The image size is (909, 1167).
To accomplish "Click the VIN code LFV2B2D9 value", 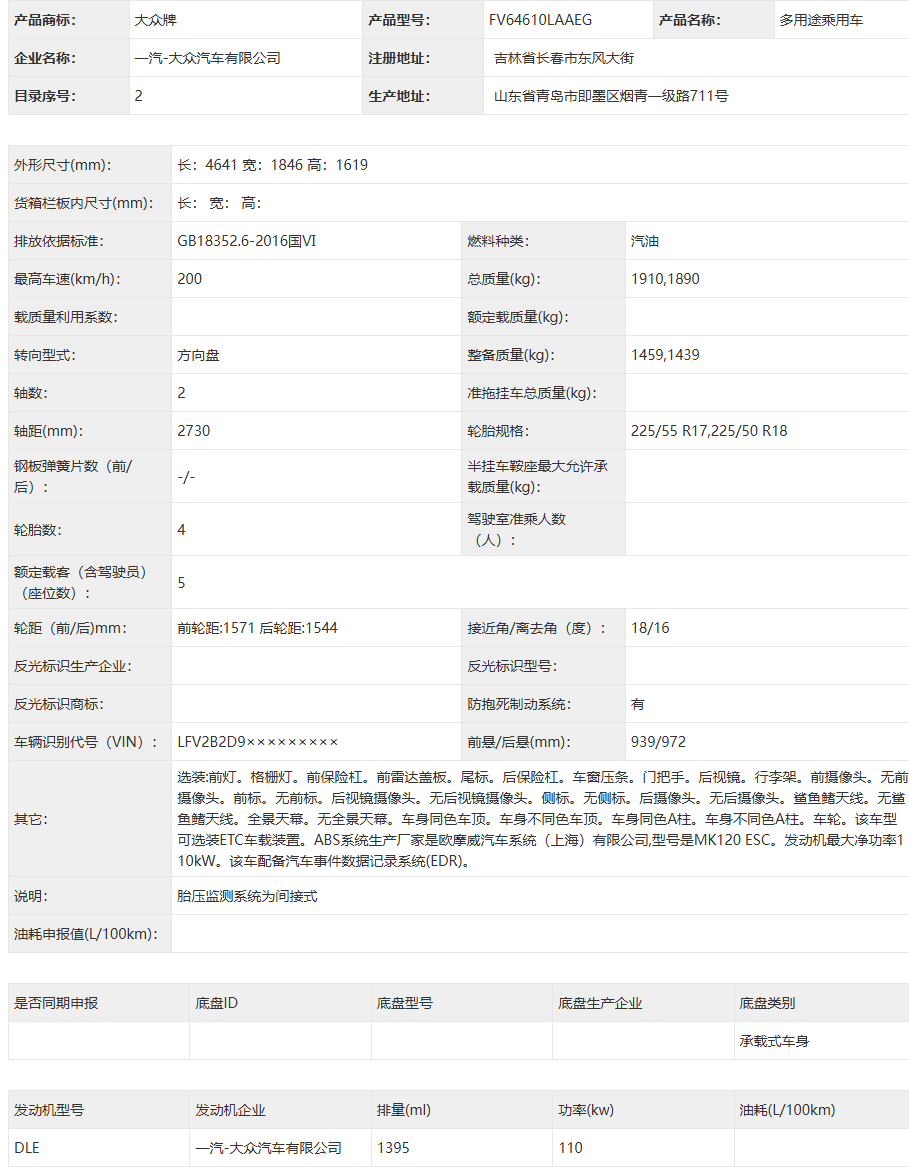I will click(x=258, y=742).
